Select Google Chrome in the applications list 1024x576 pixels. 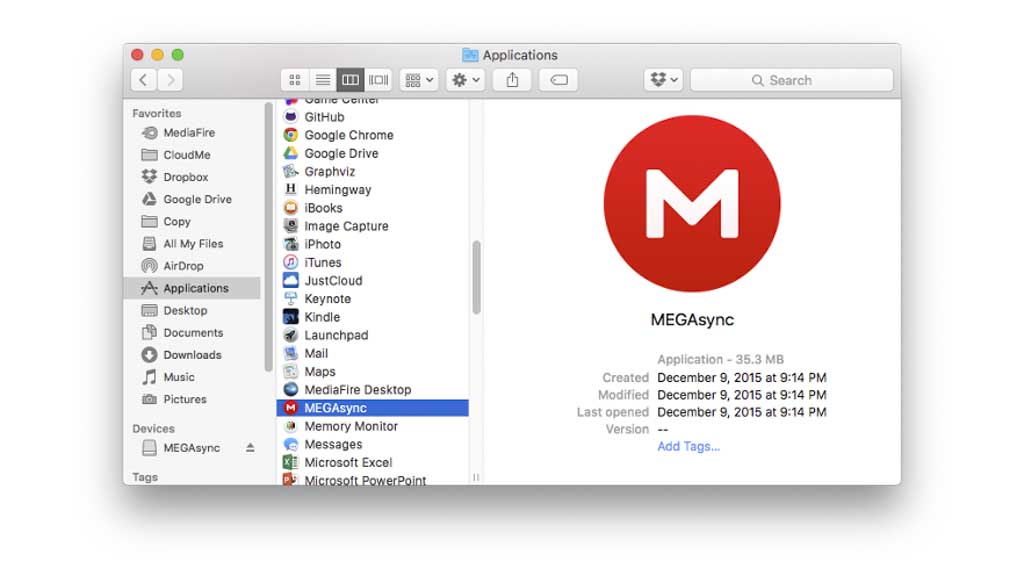[348, 135]
